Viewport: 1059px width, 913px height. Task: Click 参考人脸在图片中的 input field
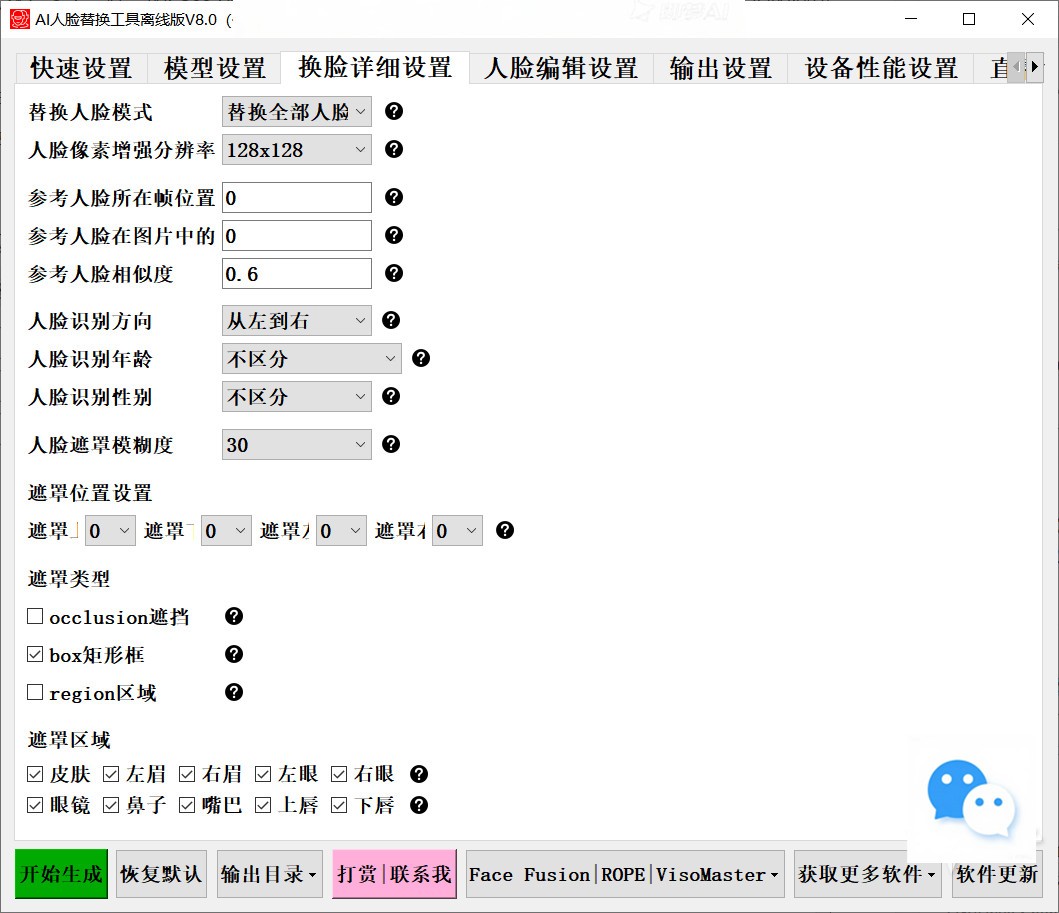pos(296,236)
